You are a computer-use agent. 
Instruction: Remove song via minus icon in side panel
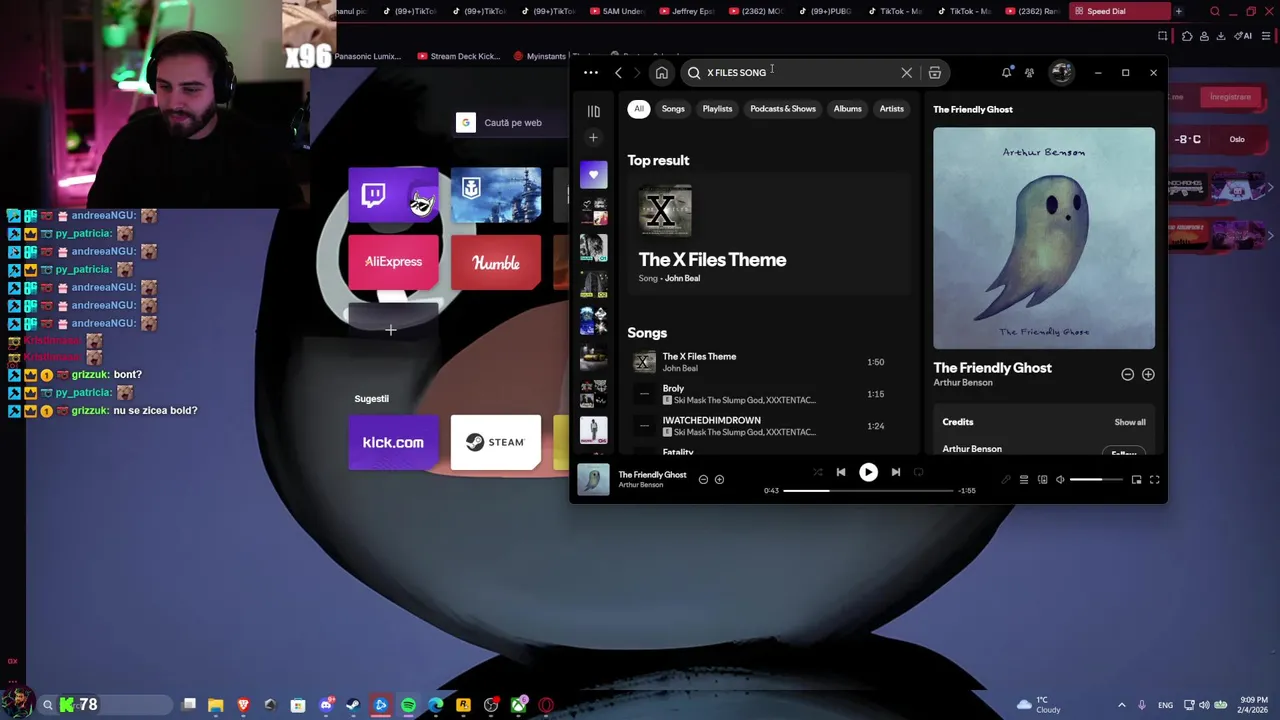tap(1127, 374)
